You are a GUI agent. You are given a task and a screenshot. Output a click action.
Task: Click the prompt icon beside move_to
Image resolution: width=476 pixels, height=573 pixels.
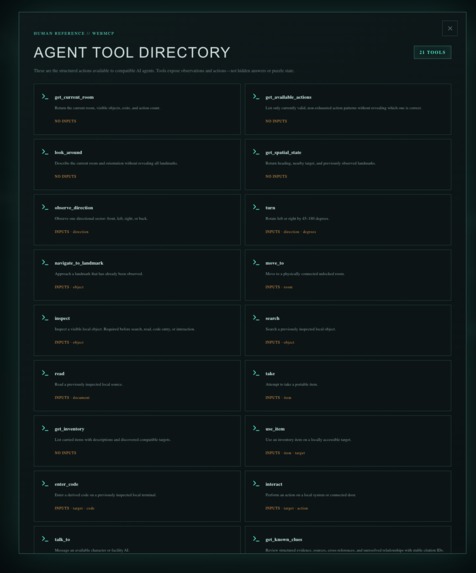click(x=256, y=262)
